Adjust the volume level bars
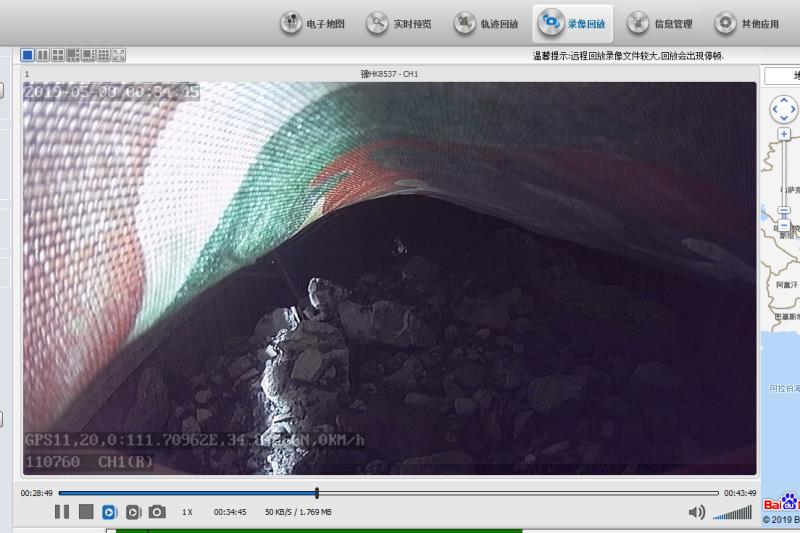This screenshot has width=800, height=533. tap(732, 512)
